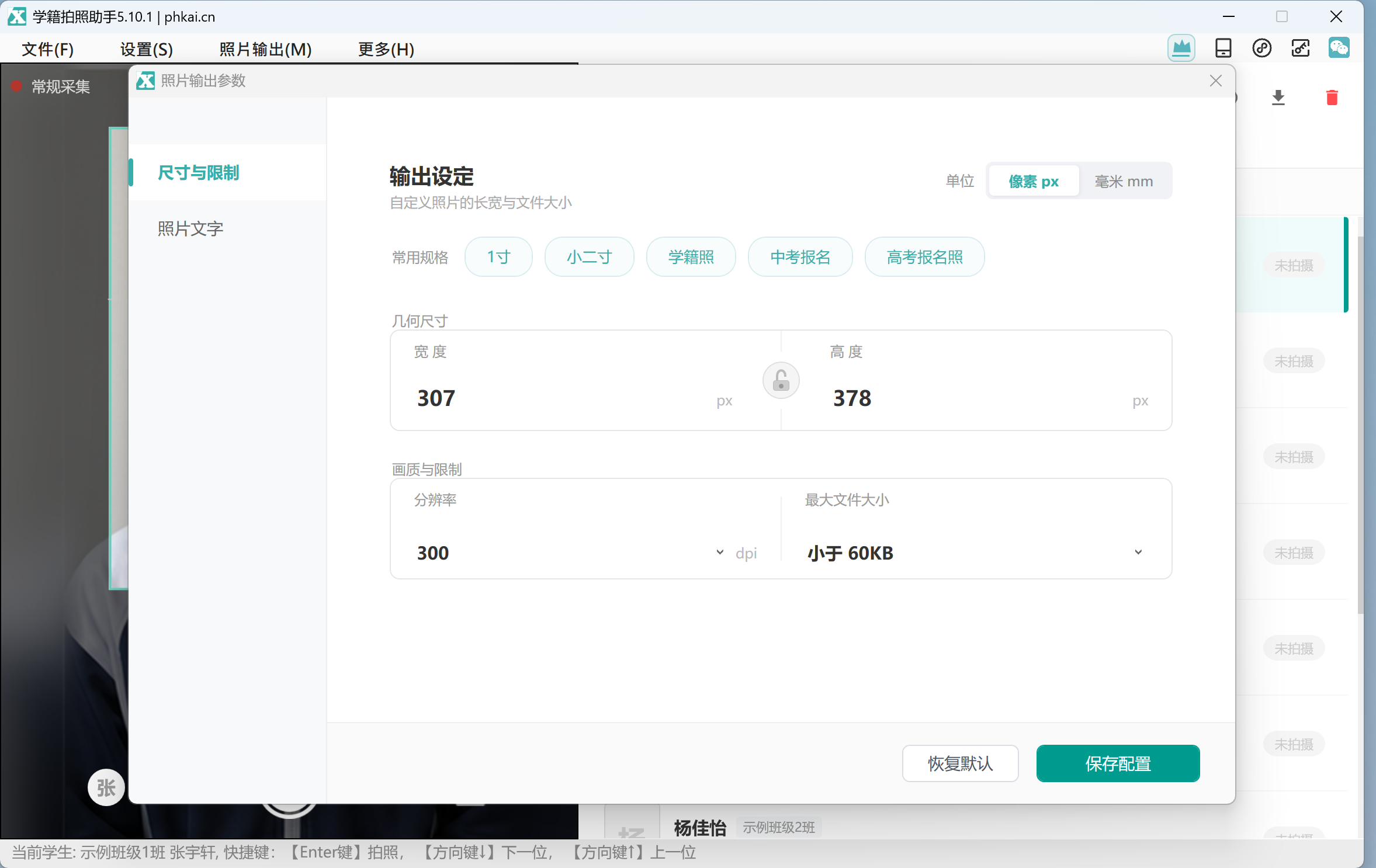Open the 更多(H) menu
Image resolution: width=1376 pixels, height=868 pixels.
point(386,49)
